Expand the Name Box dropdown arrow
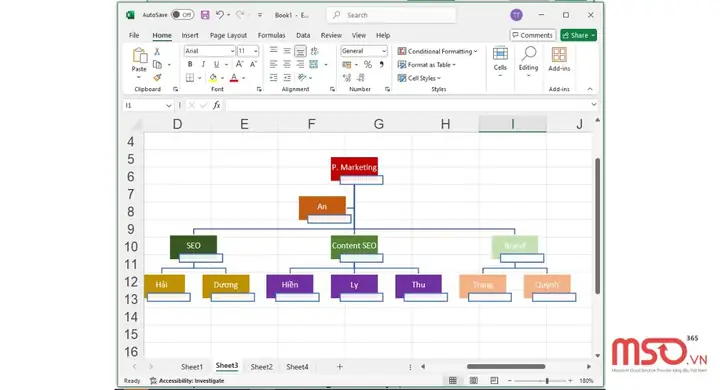The width and height of the screenshot is (720, 390). pos(169,106)
